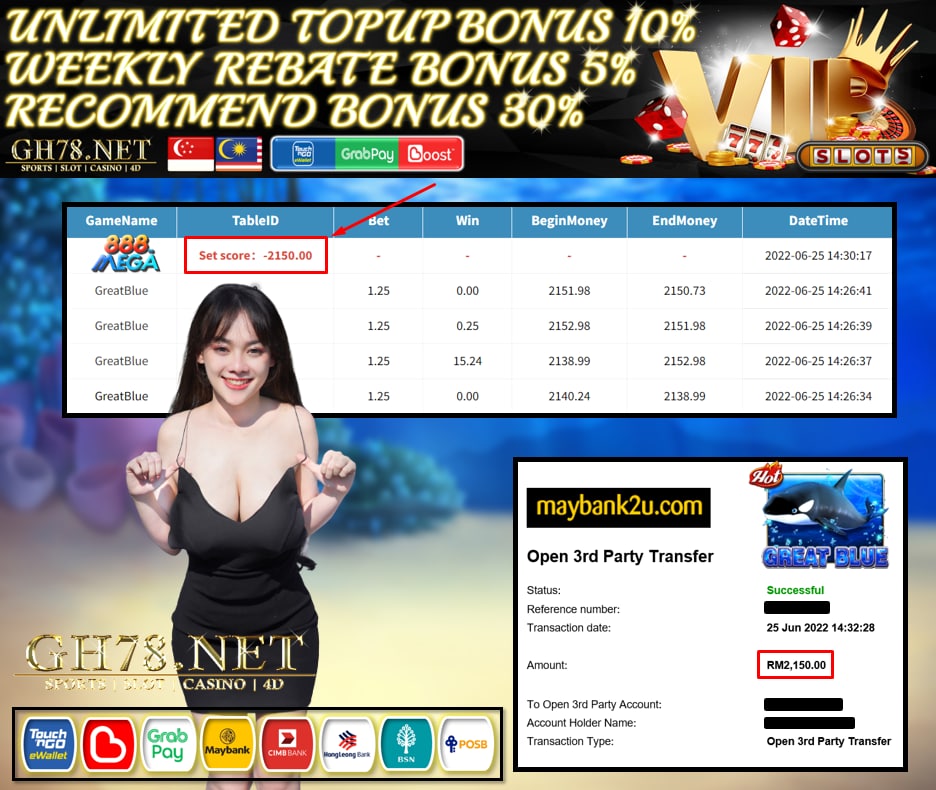Click the Win value 0.25

click(467, 326)
